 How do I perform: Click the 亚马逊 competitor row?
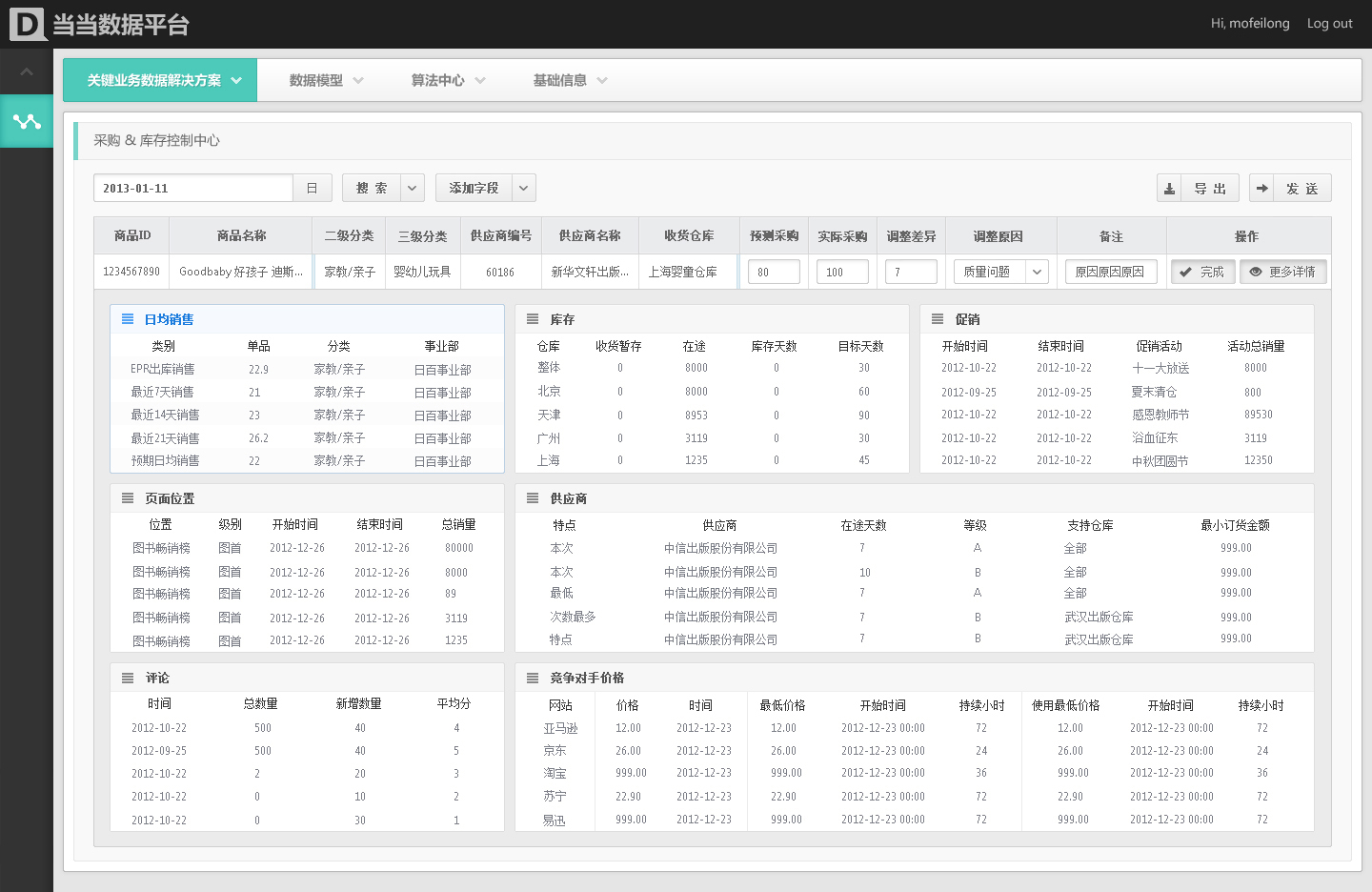tap(915, 728)
